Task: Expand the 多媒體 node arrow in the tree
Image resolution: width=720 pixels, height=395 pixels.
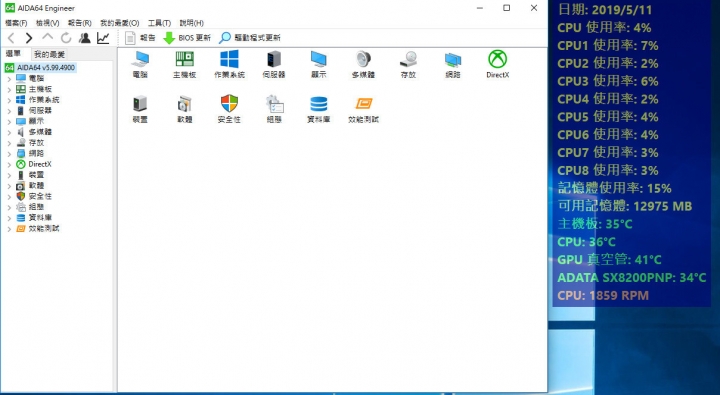Action: [9, 132]
